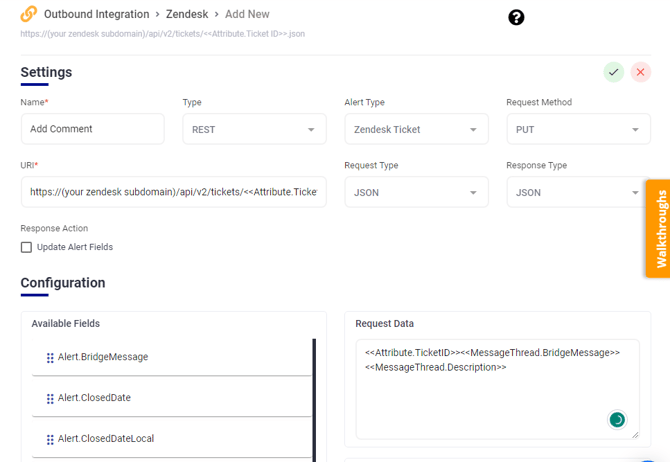Expand the Alert Type Zendesk Ticket dropdown

(x=416, y=129)
